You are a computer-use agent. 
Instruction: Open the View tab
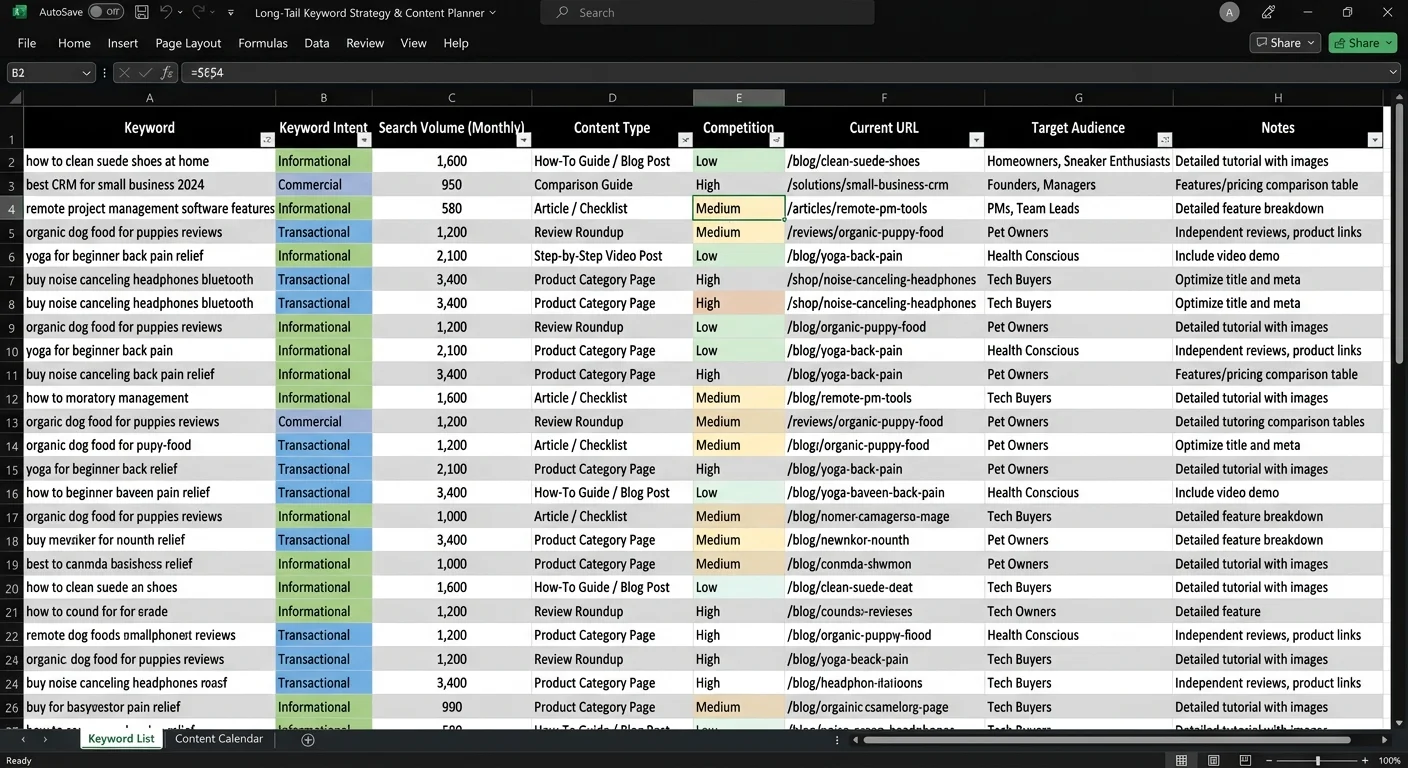[413, 43]
